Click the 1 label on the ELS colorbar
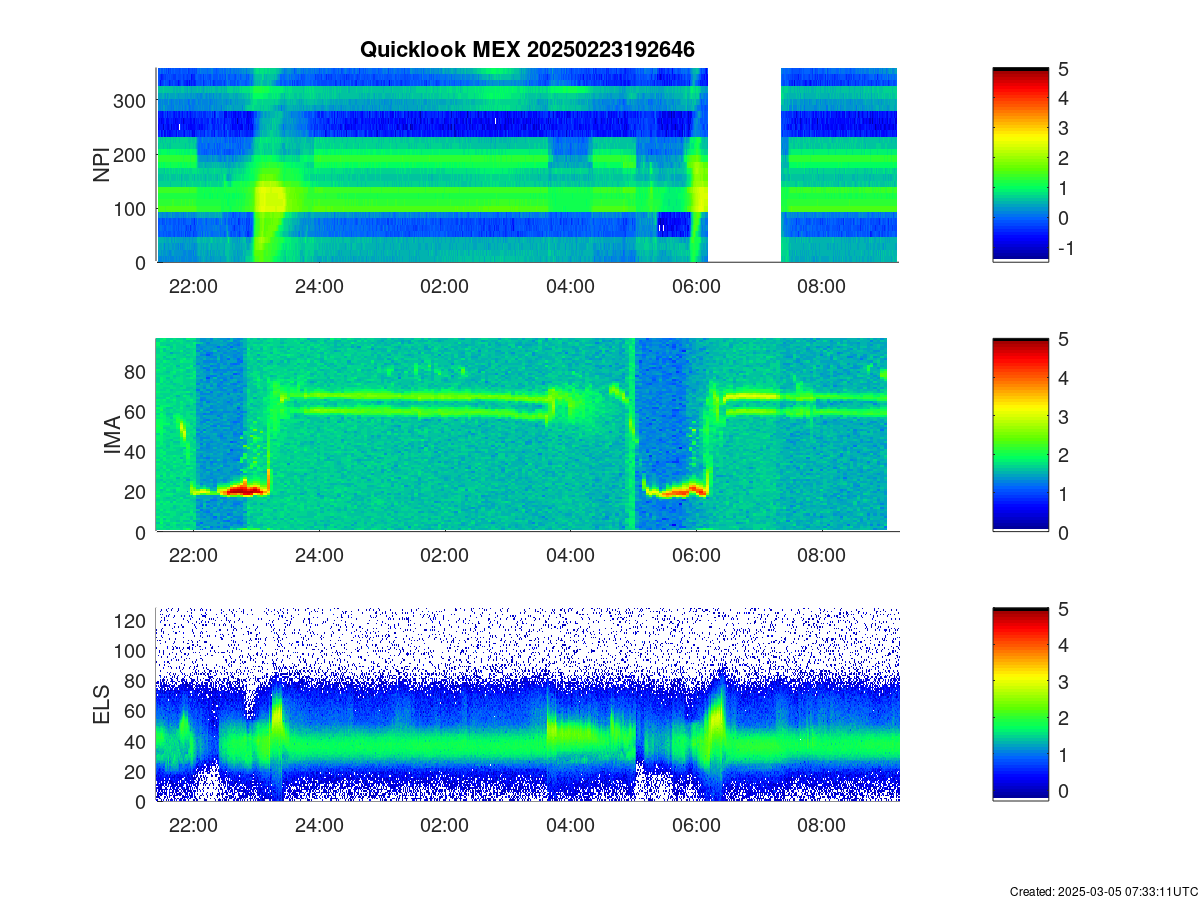This screenshot has height=900, width=1200. click(x=1064, y=755)
